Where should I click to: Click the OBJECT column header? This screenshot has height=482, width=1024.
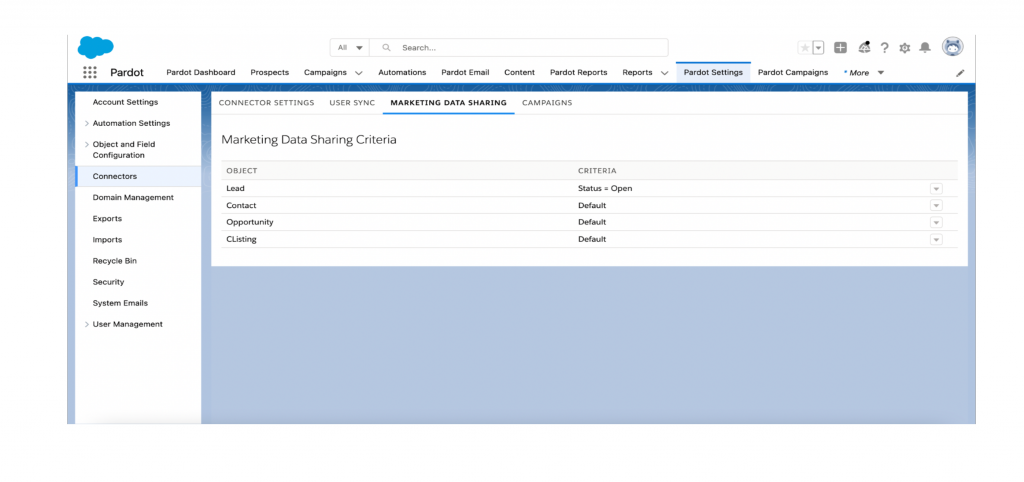tap(242, 170)
